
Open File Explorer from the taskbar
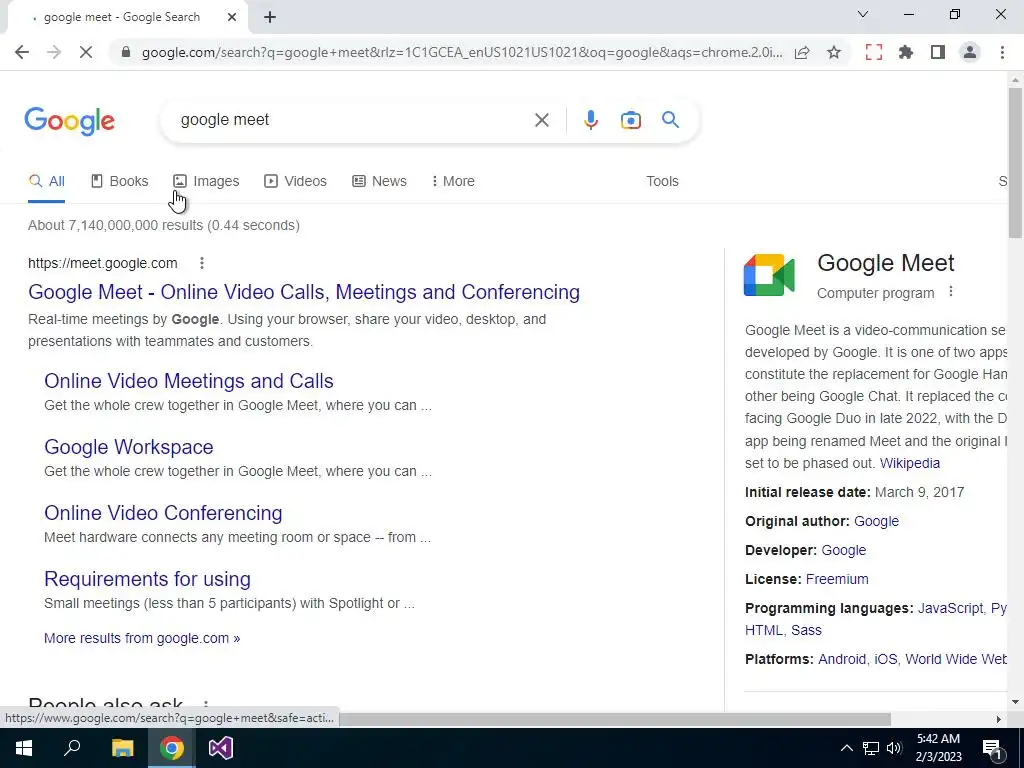122,748
